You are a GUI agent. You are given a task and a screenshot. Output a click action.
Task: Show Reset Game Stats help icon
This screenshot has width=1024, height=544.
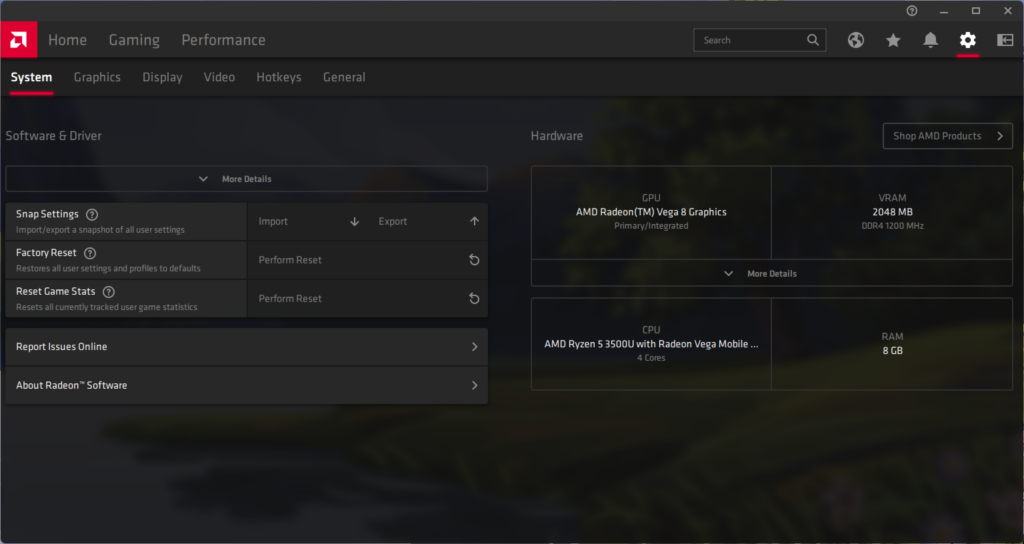tap(108, 291)
